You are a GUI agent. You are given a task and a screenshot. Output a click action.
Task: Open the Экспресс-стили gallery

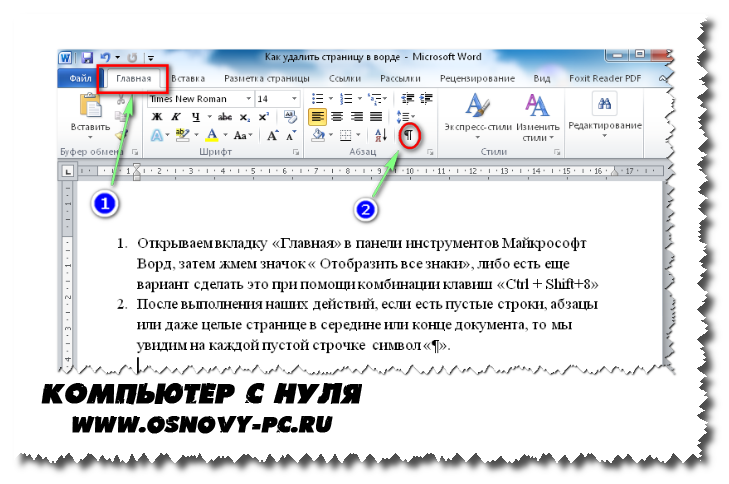[477, 117]
